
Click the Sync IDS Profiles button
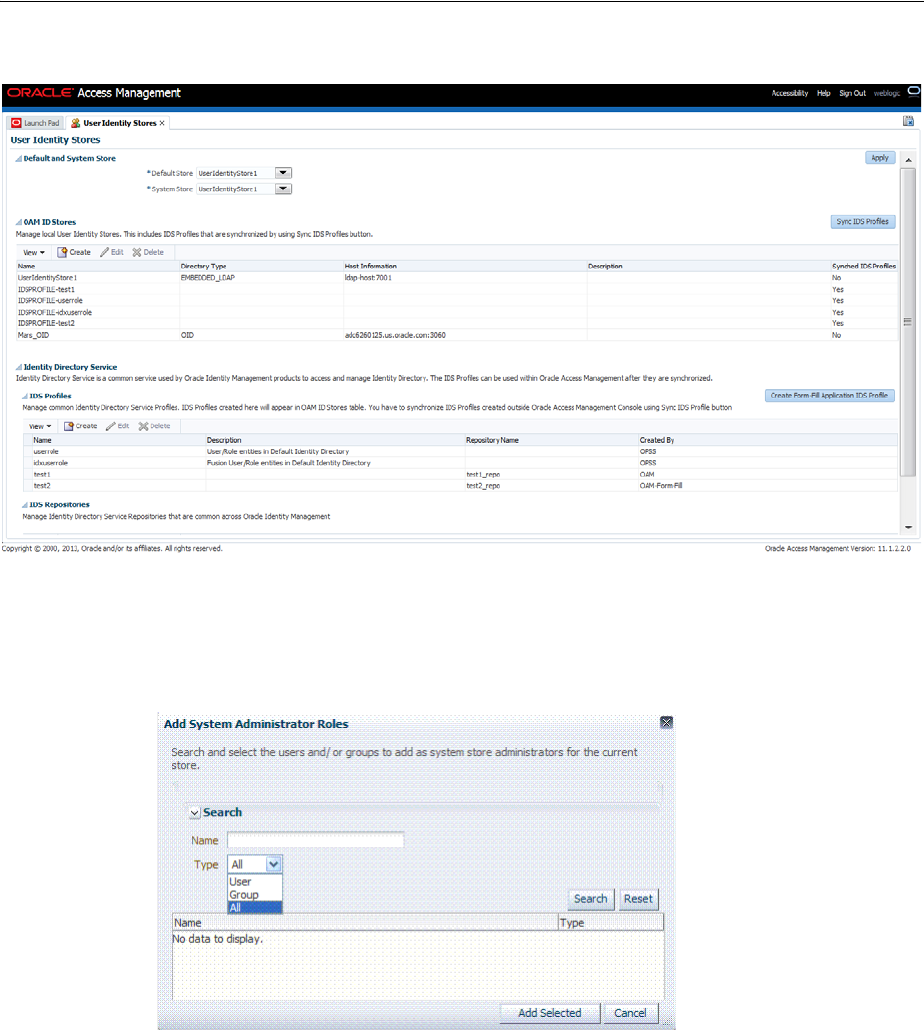(x=862, y=221)
